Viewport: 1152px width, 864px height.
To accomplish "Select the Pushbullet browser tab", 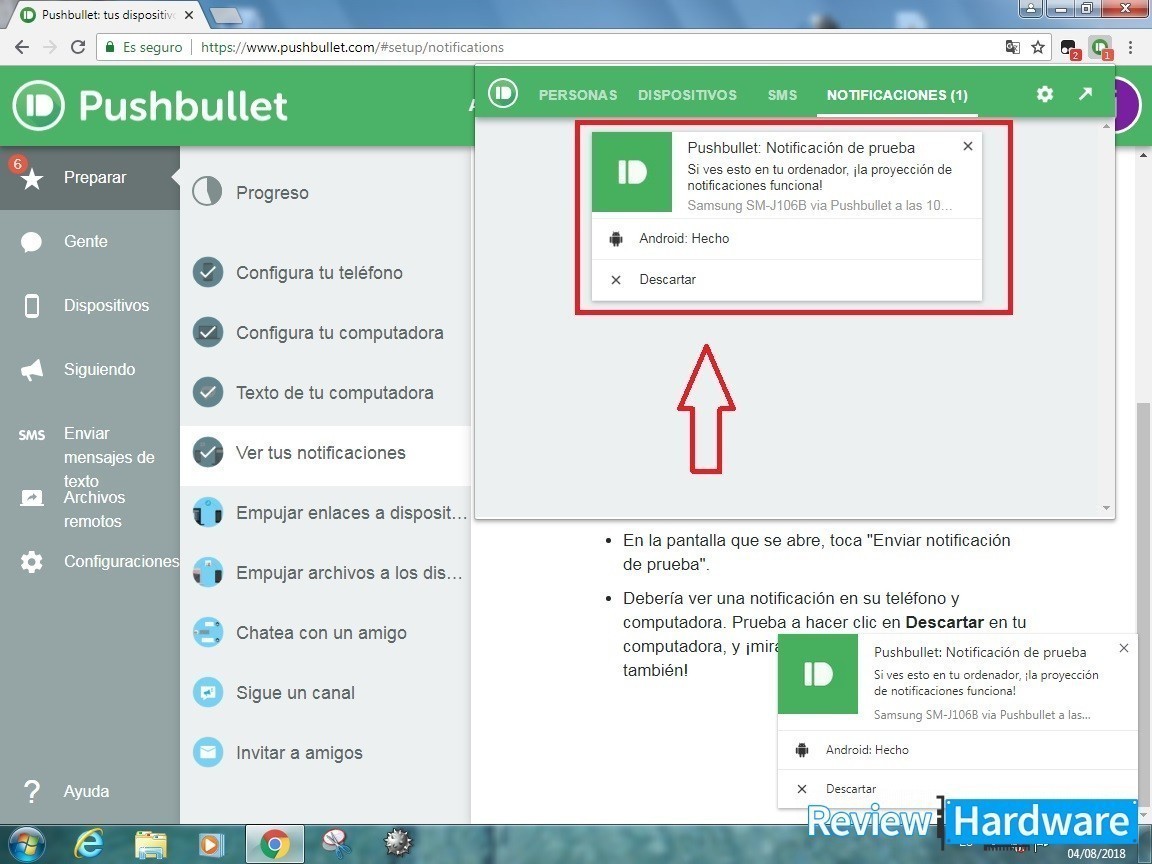I will pos(107,15).
